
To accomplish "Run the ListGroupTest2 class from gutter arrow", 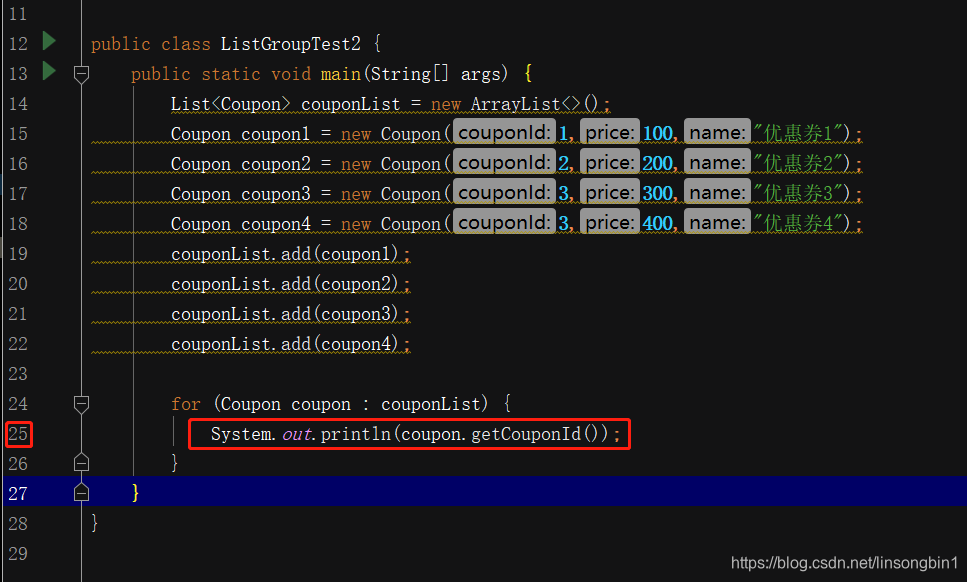I will (x=49, y=41).
